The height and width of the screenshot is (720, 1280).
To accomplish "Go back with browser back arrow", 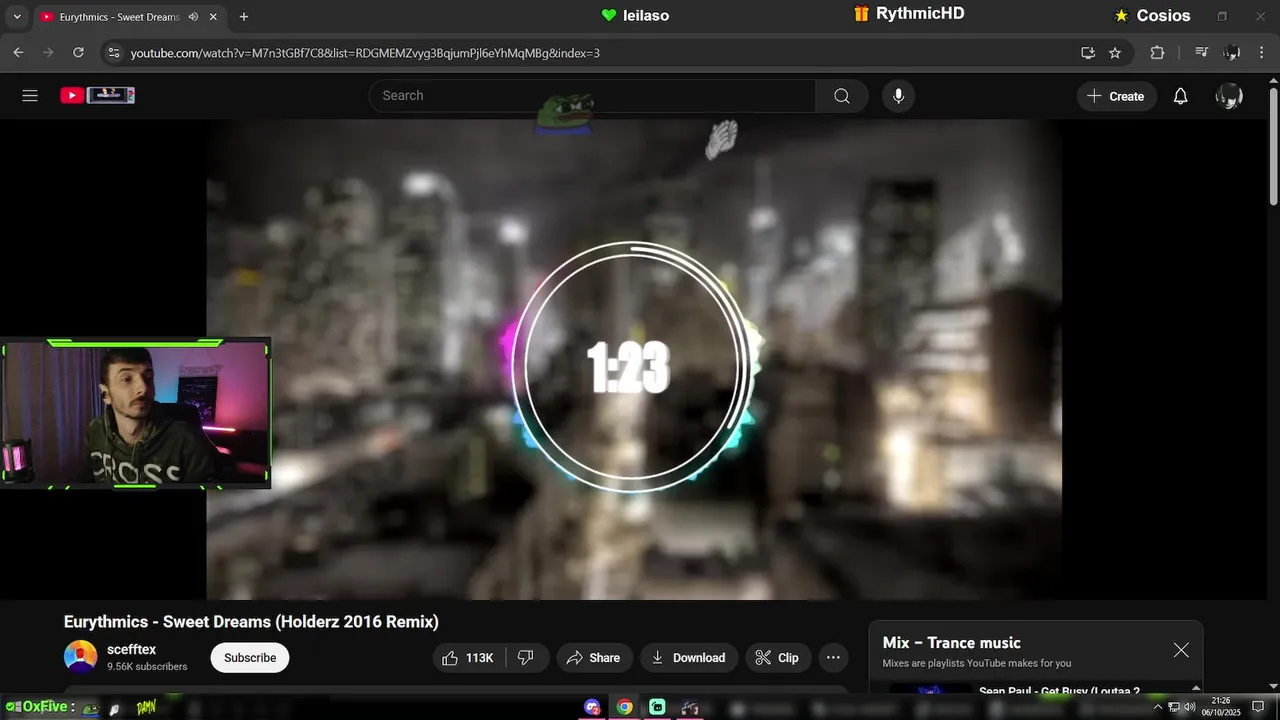I will (18, 53).
